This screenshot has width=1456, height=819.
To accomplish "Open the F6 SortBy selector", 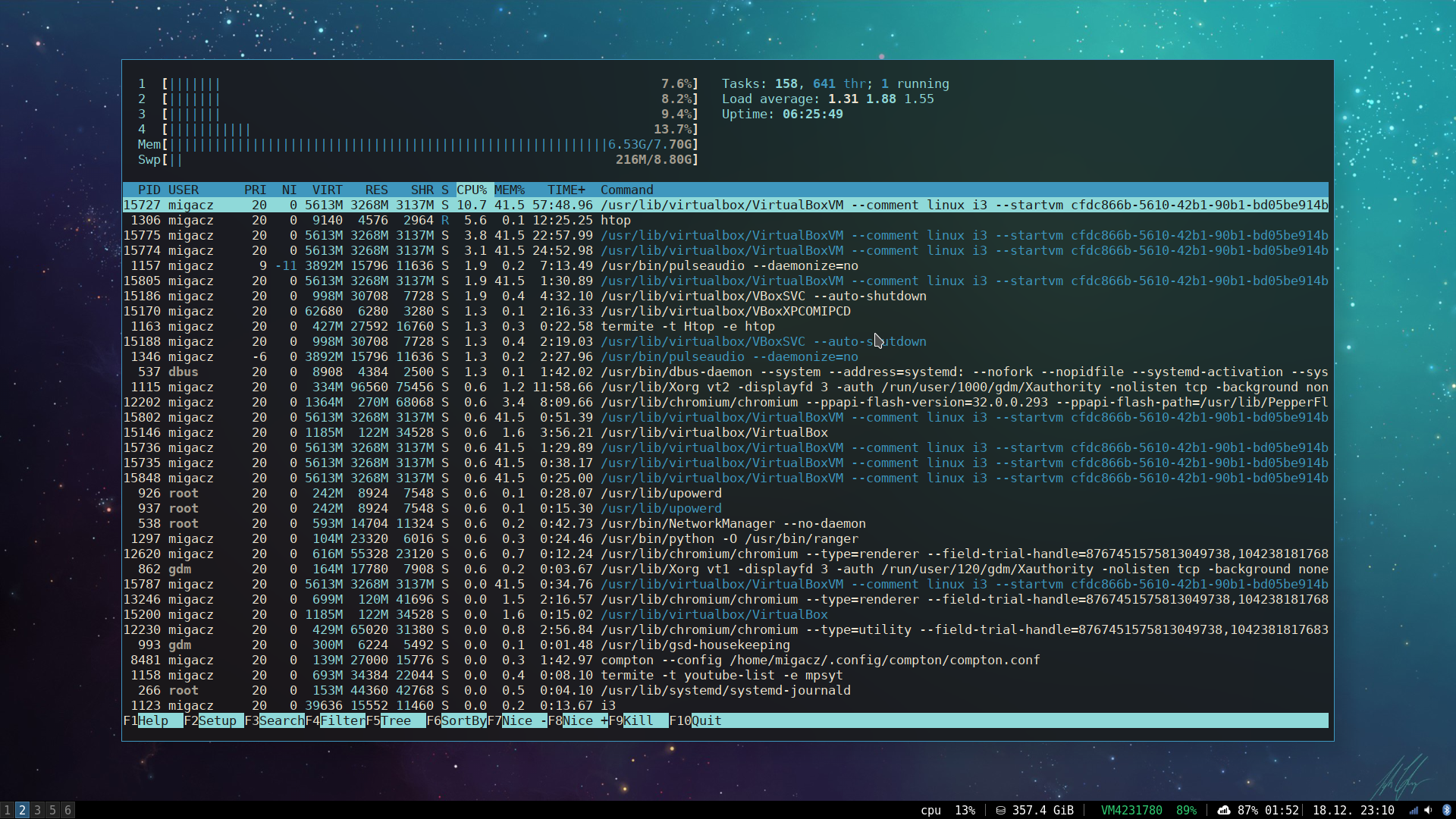I will coord(463,720).
